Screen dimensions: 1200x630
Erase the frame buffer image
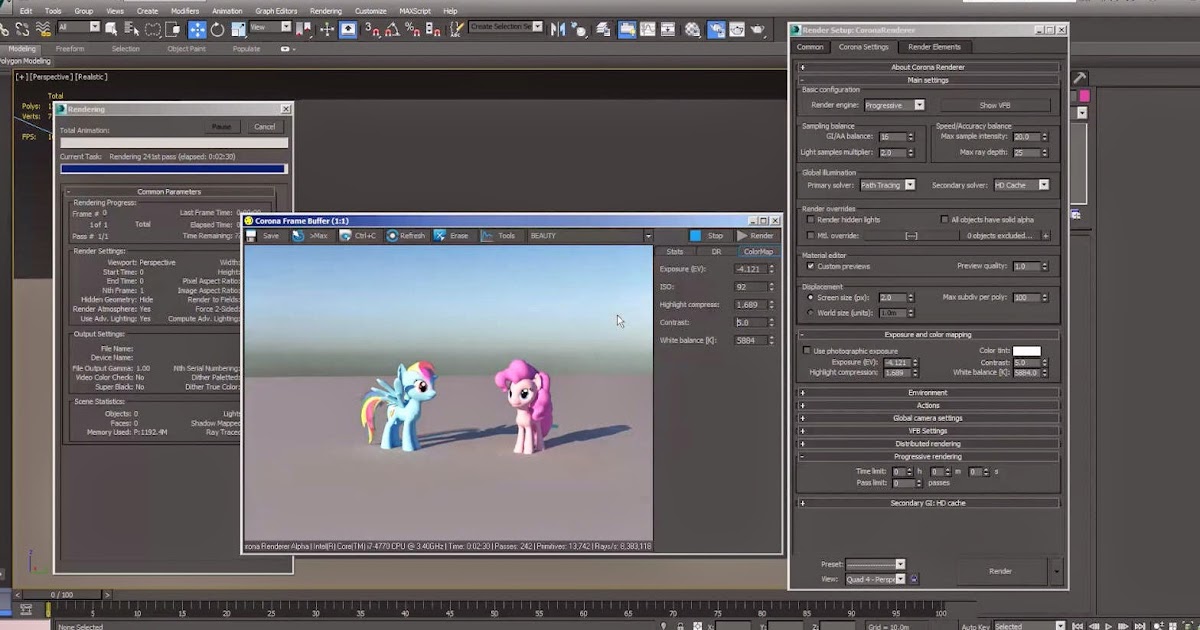pyautogui.click(x=451, y=236)
